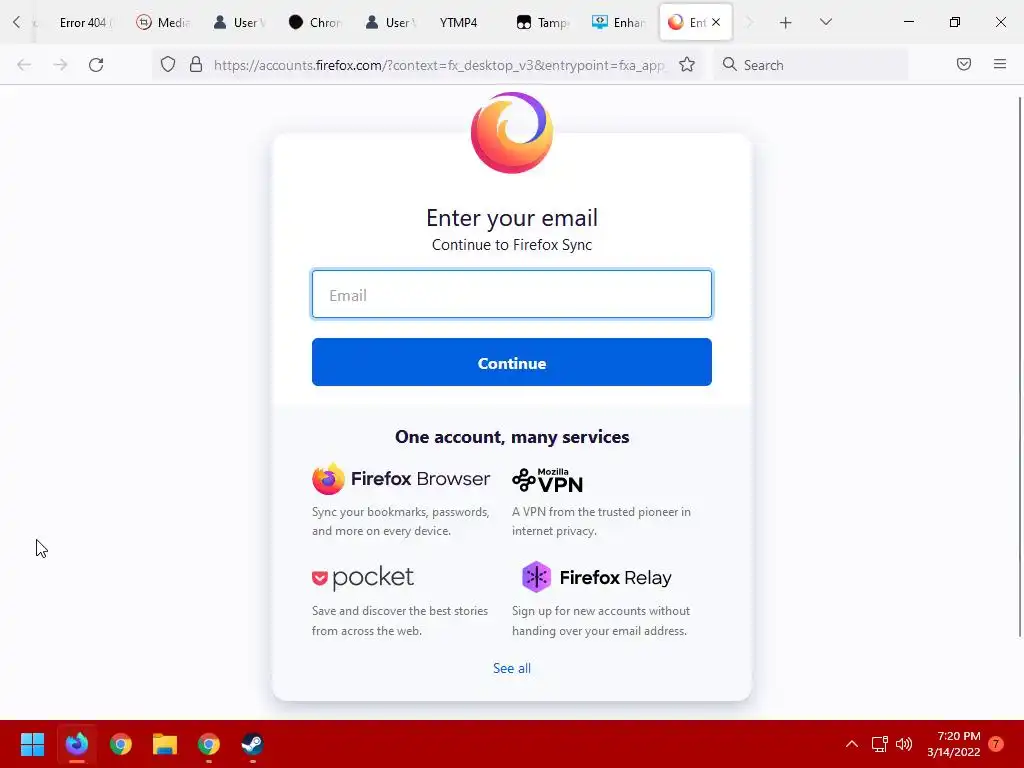Click the Search box in the toolbar
The height and width of the screenshot is (768, 1024).
click(x=810, y=65)
